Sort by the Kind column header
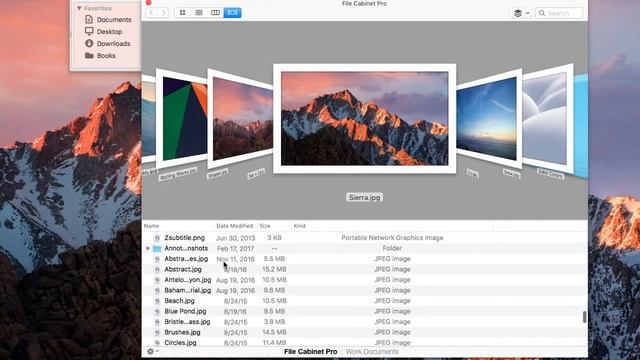This screenshot has width=640, height=360. point(300,226)
